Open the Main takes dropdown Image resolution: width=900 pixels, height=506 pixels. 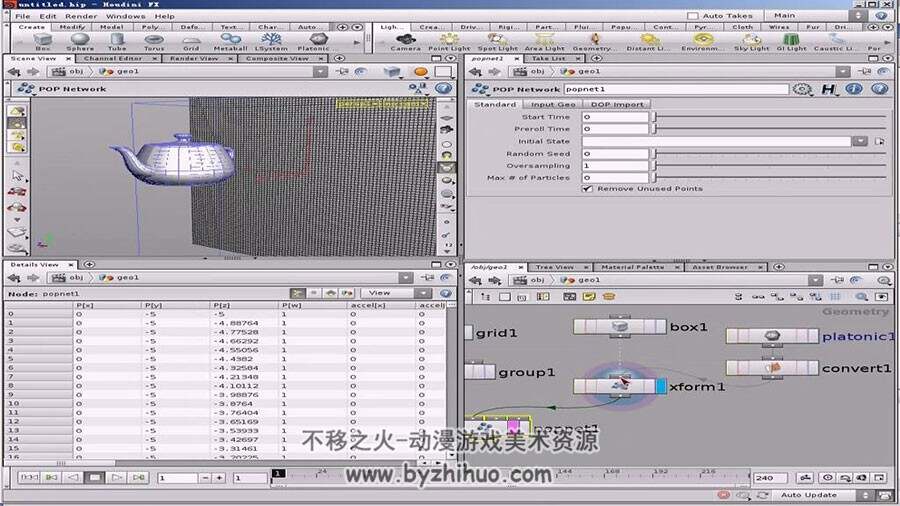tap(858, 15)
